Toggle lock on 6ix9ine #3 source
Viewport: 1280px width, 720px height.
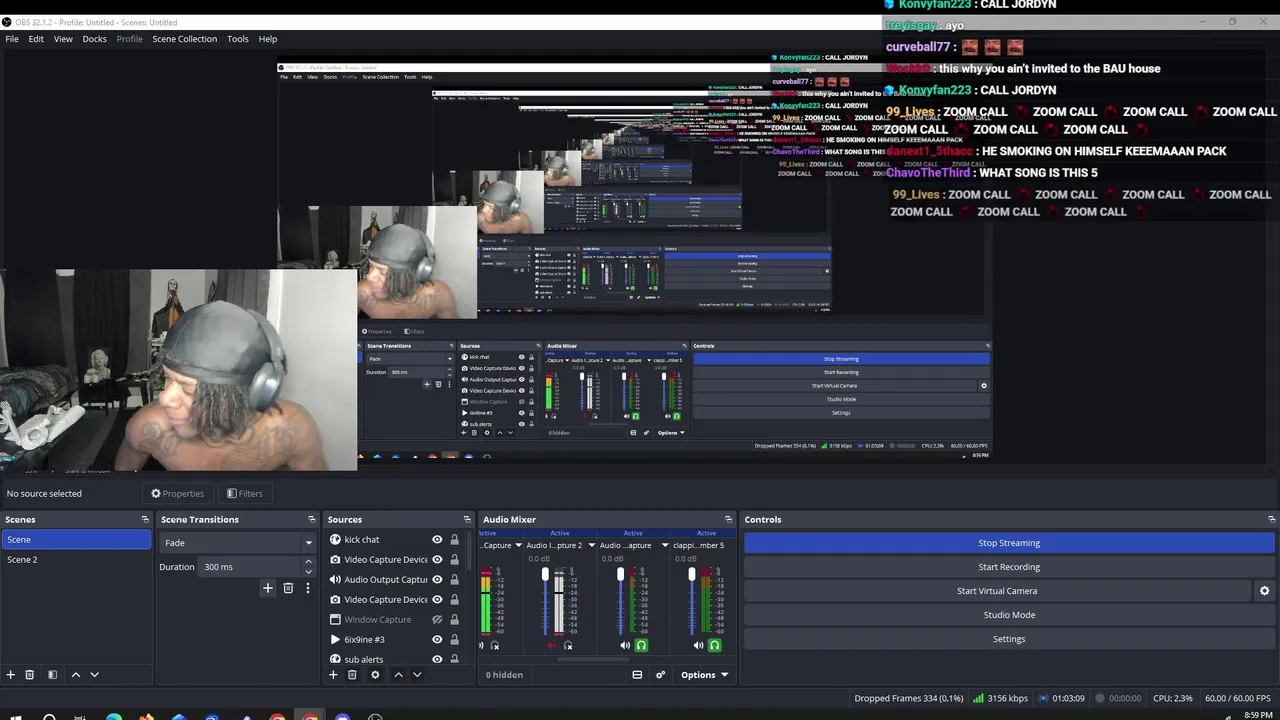[x=454, y=640]
